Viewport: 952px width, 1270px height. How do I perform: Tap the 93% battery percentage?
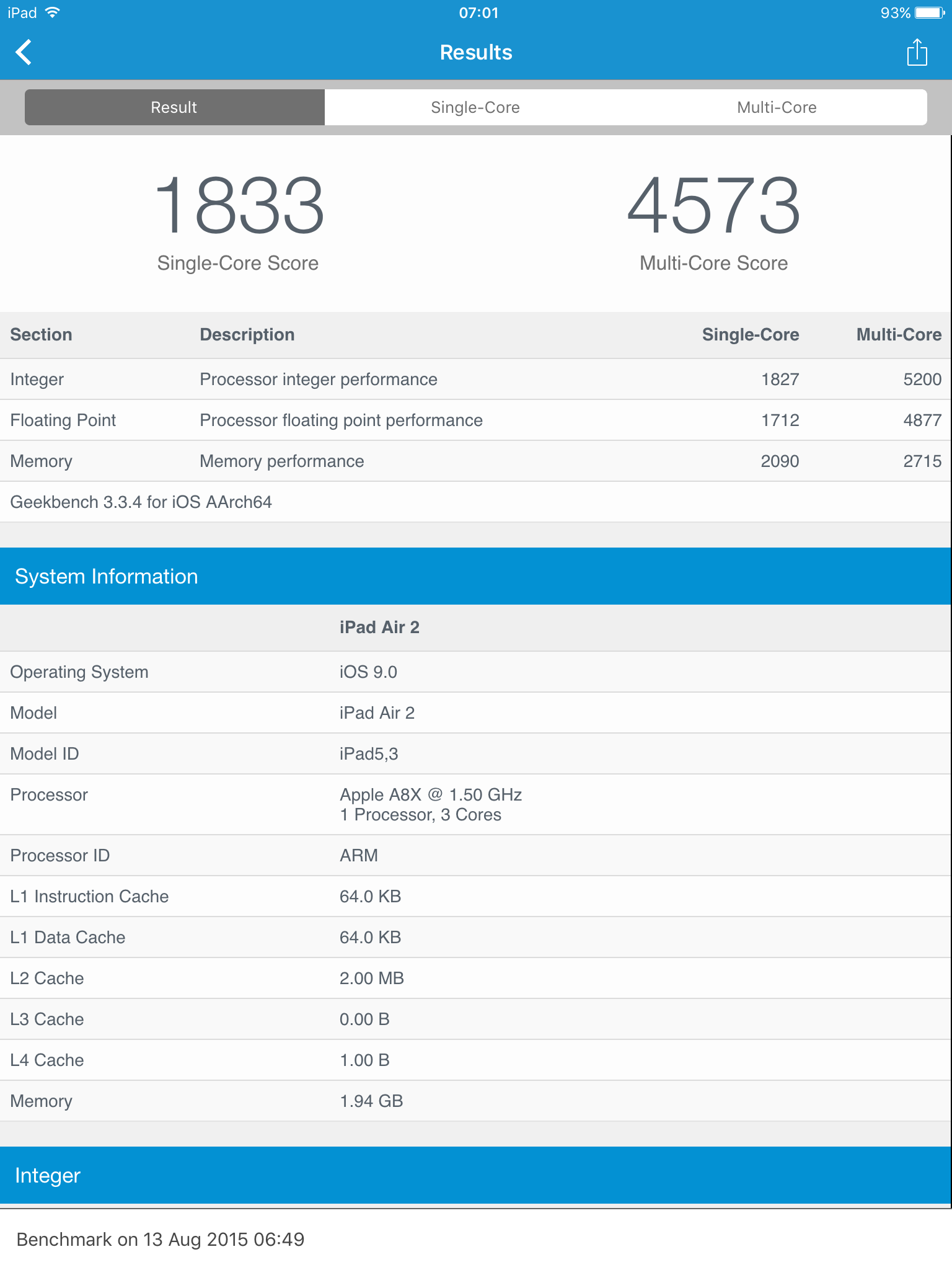tap(895, 13)
